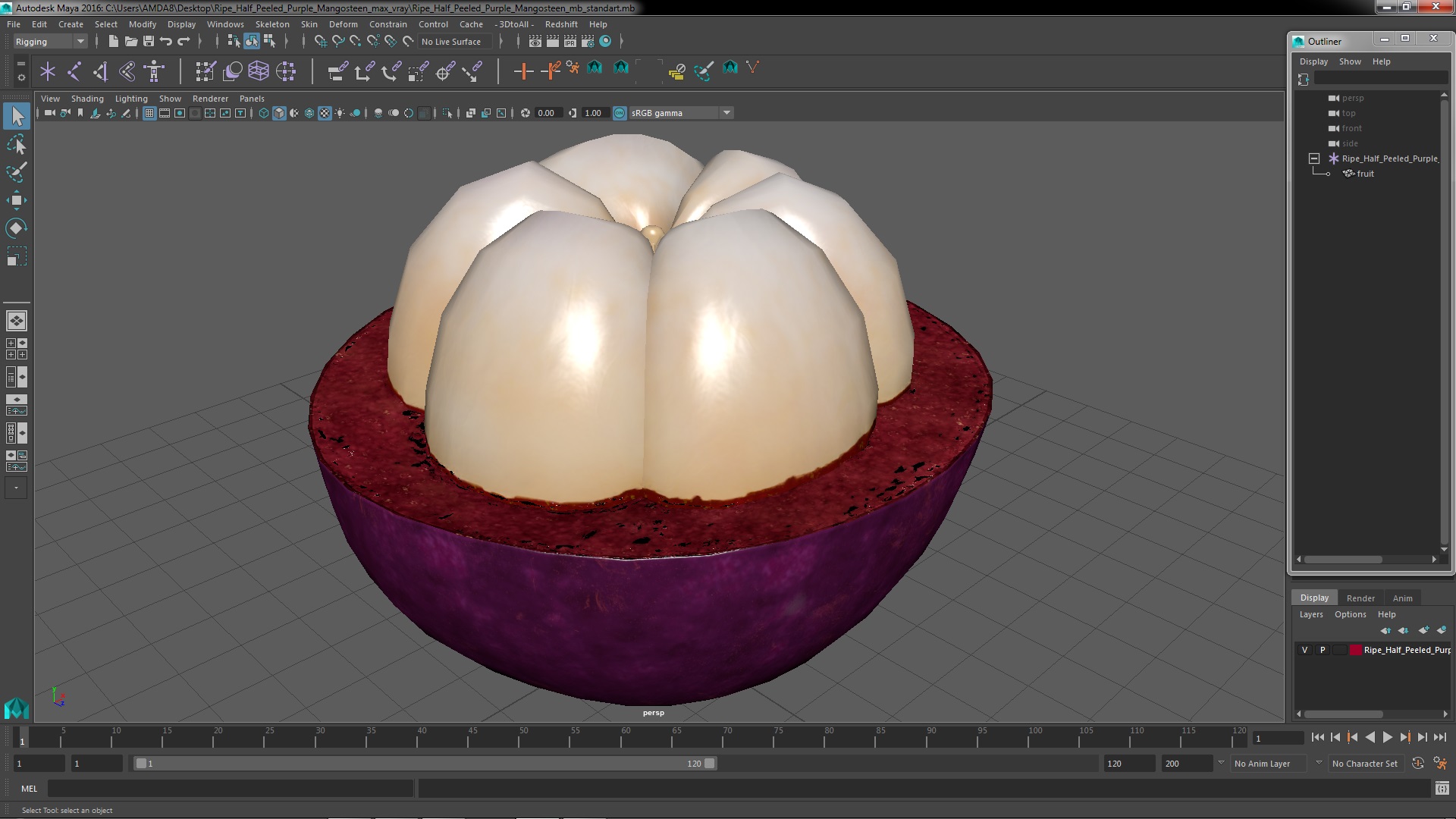Toggle use all lights bulb button
Image resolution: width=1456 pixels, height=819 pixels.
point(340,113)
